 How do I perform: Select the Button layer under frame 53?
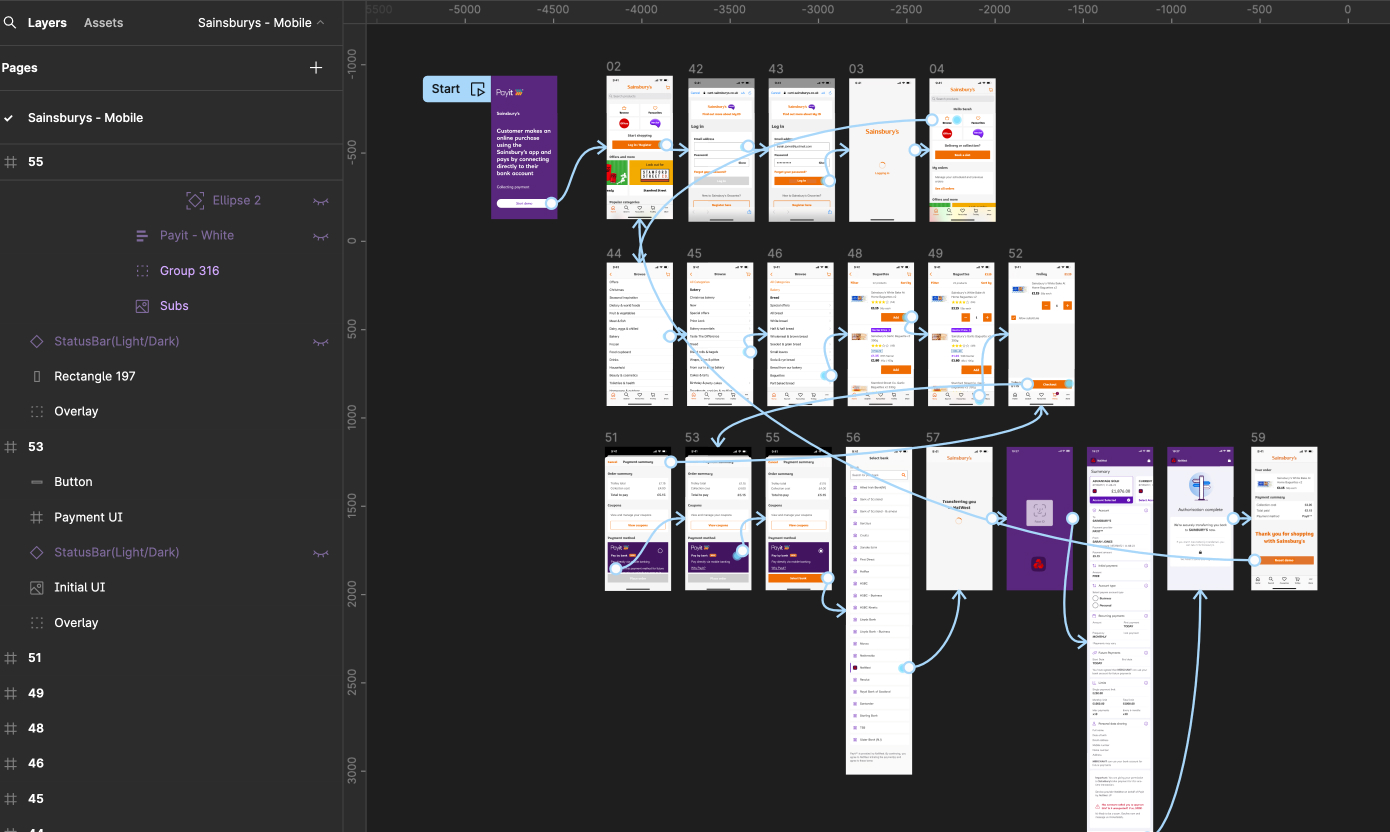click(73, 481)
